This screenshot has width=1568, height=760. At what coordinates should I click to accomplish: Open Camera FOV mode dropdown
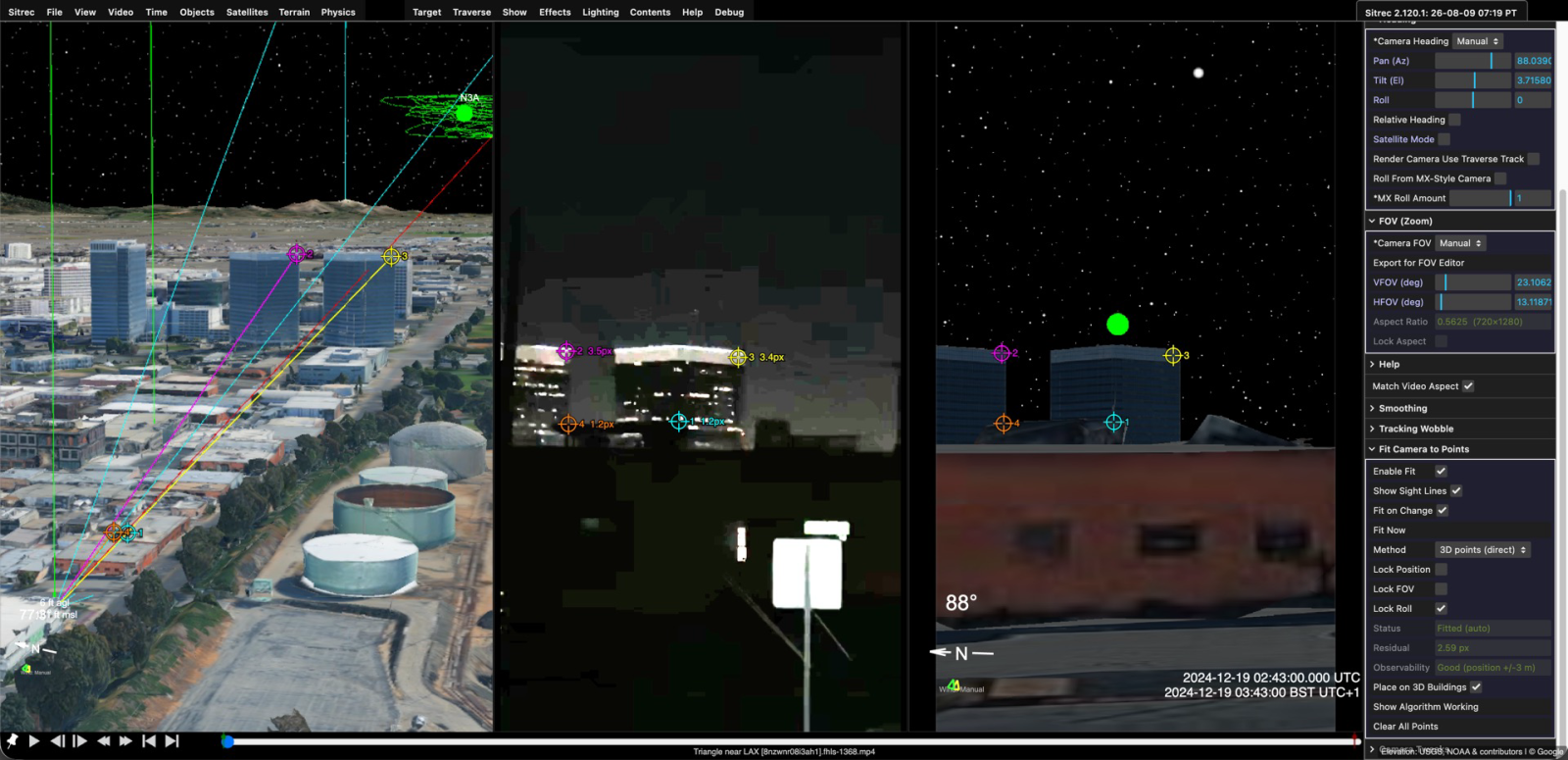[x=1460, y=243]
